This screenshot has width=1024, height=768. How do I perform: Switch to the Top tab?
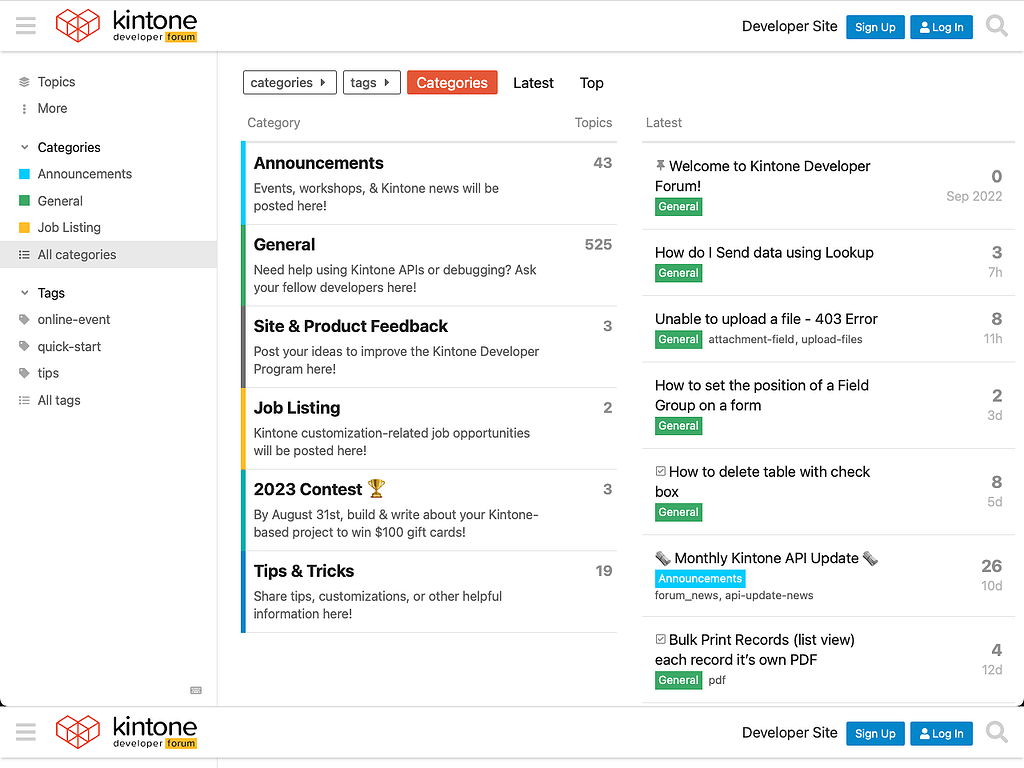point(591,83)
